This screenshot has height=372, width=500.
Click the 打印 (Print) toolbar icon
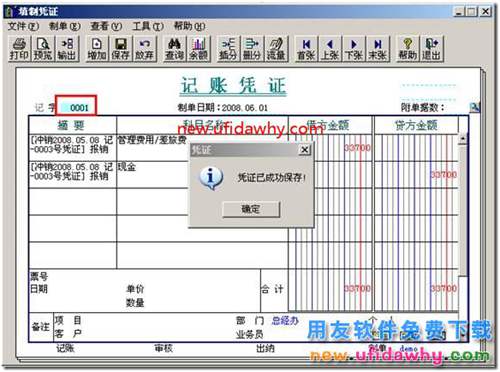(19, 49)
